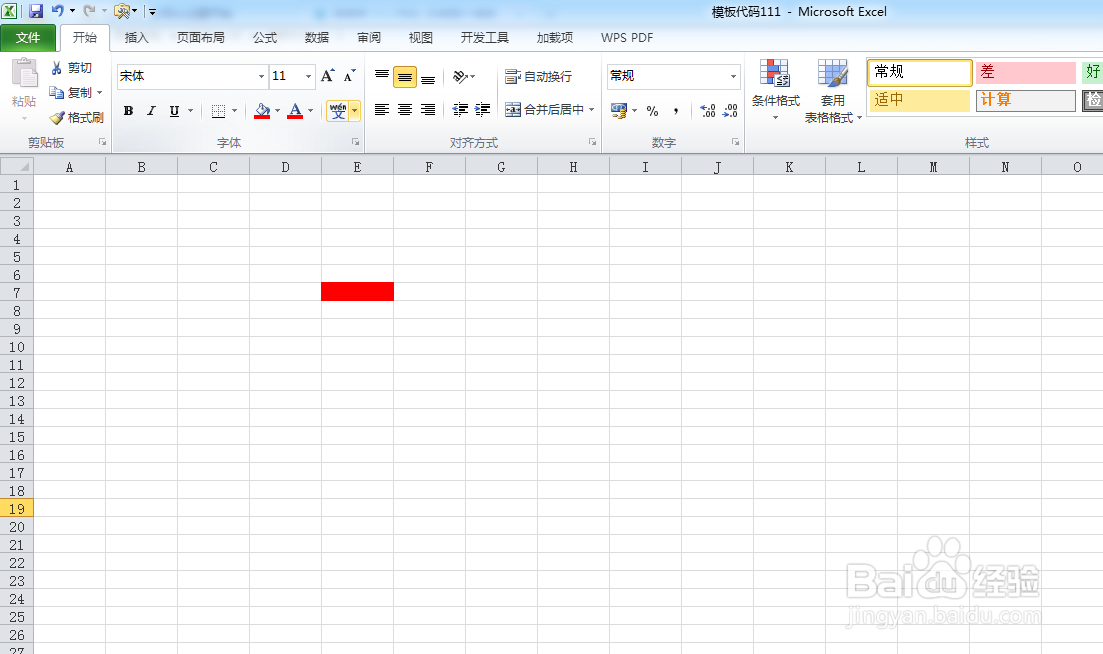Image resolution: width=1103 pixels, height=654 pixels.
Task: Switch to WPS PDF tab
Action: (627, 38)
